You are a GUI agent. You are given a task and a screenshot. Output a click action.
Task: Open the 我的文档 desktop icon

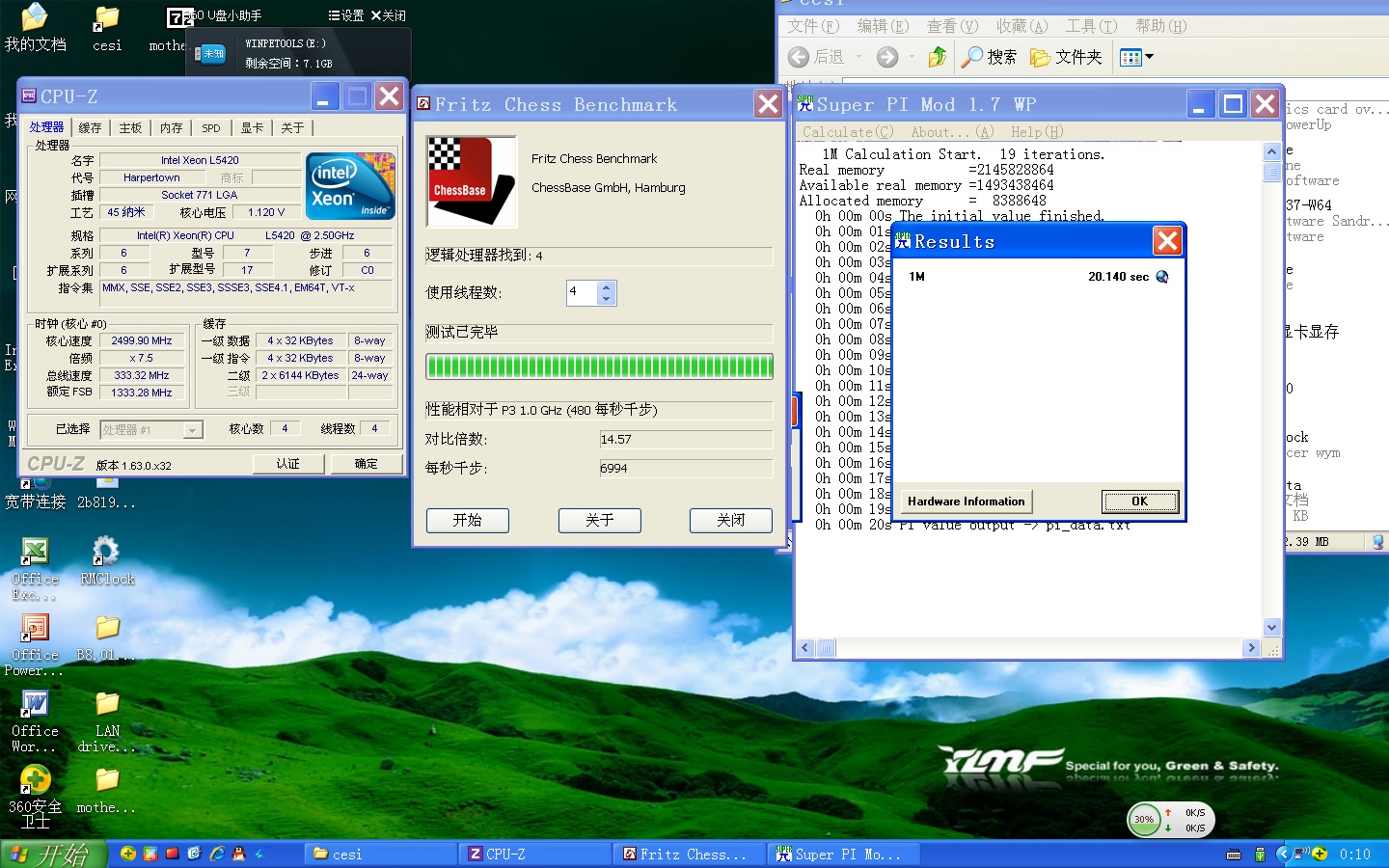point(35,27)
